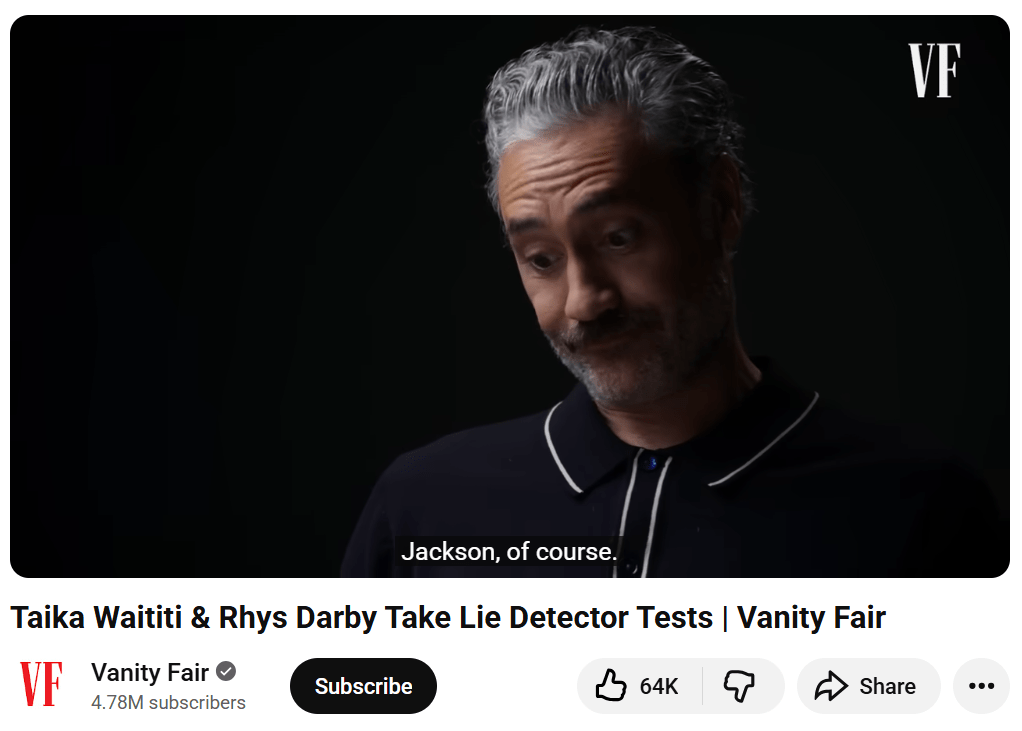Click the Share arrow icon
The image size is (1022, 731).
click(x=831, y=686)
